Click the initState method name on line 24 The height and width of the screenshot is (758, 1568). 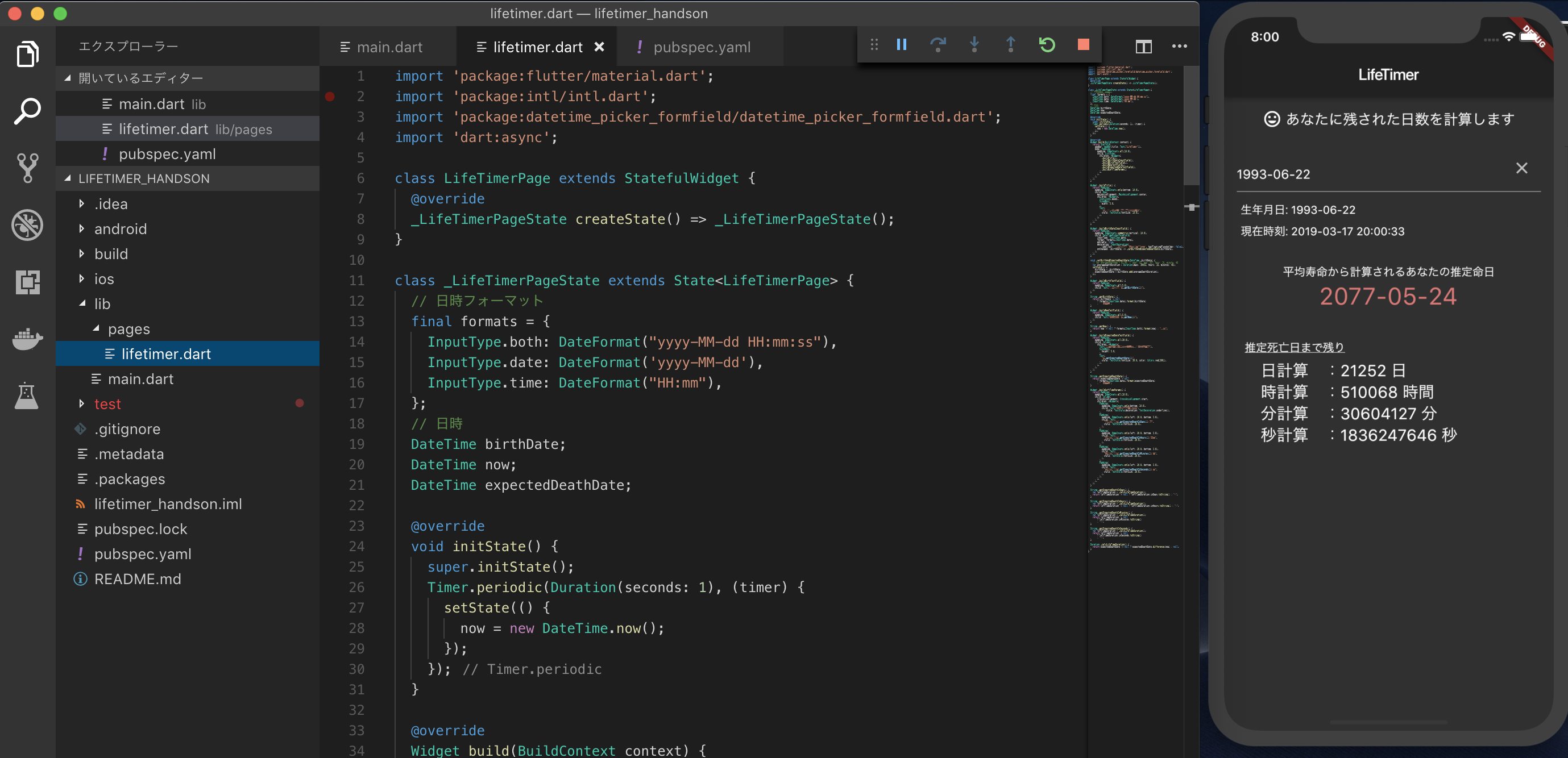(489, 546)
